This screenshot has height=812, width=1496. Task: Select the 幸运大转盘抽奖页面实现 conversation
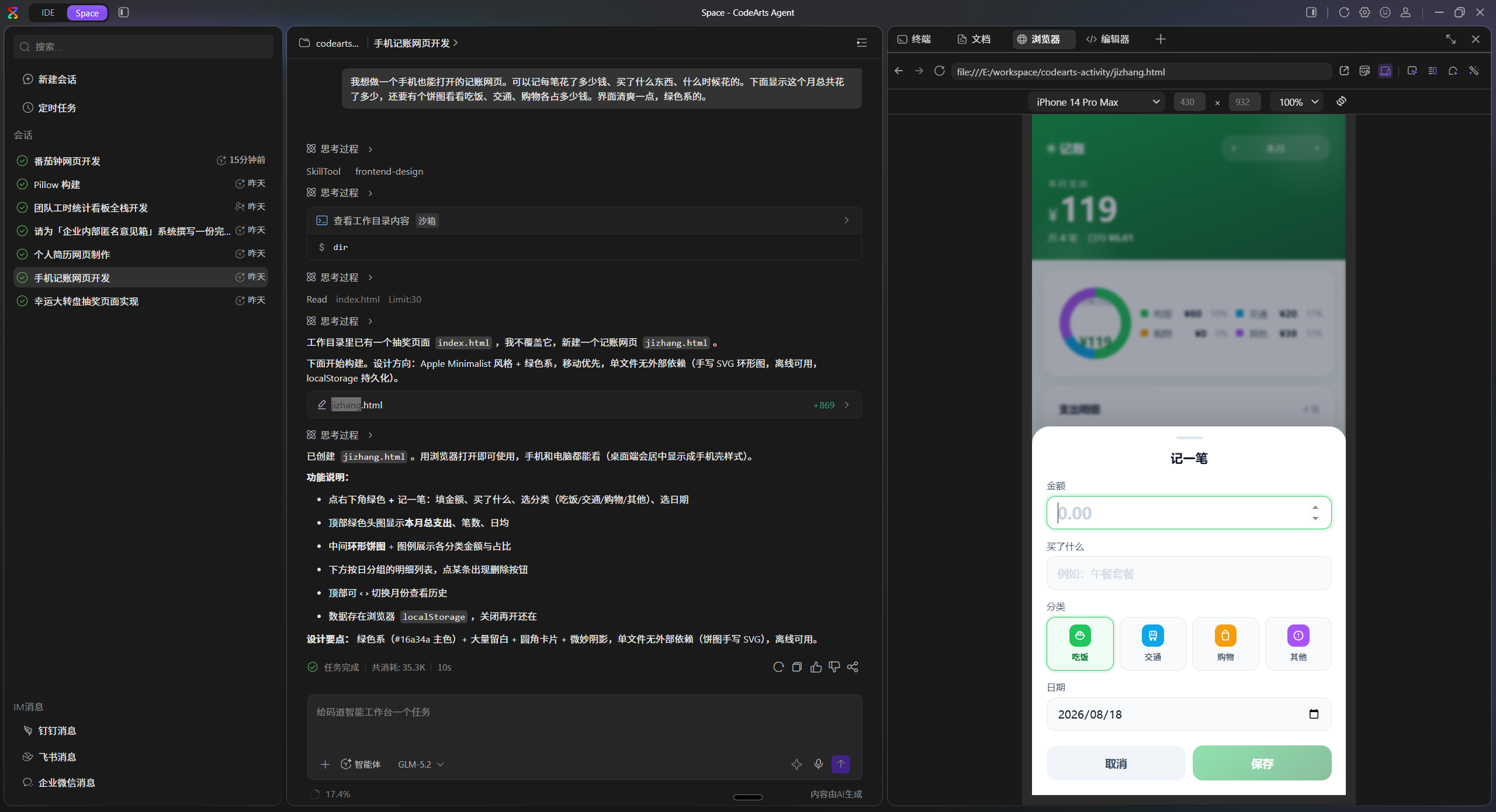(x=140, y=301)
